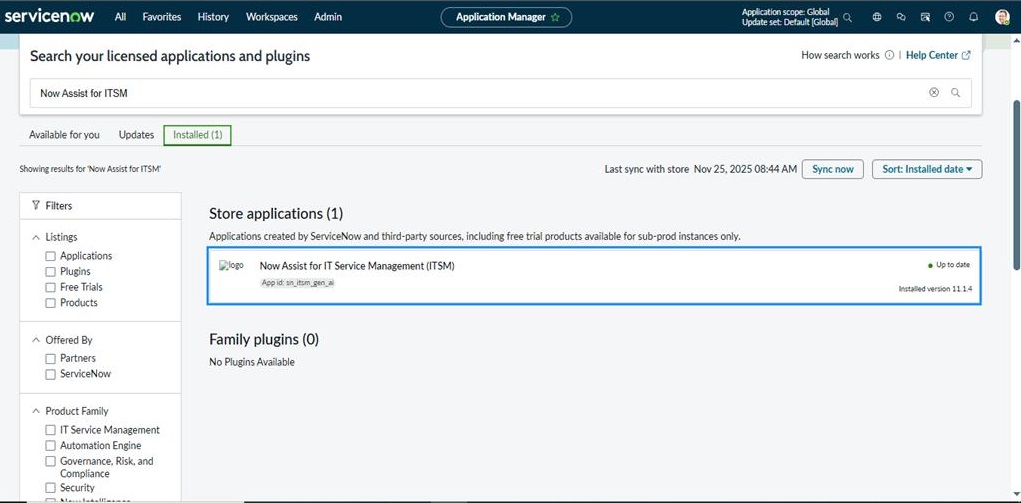The image size is (1021, 503).
Task: Collapse the Offered By filter section
Action: coord(37,340)
